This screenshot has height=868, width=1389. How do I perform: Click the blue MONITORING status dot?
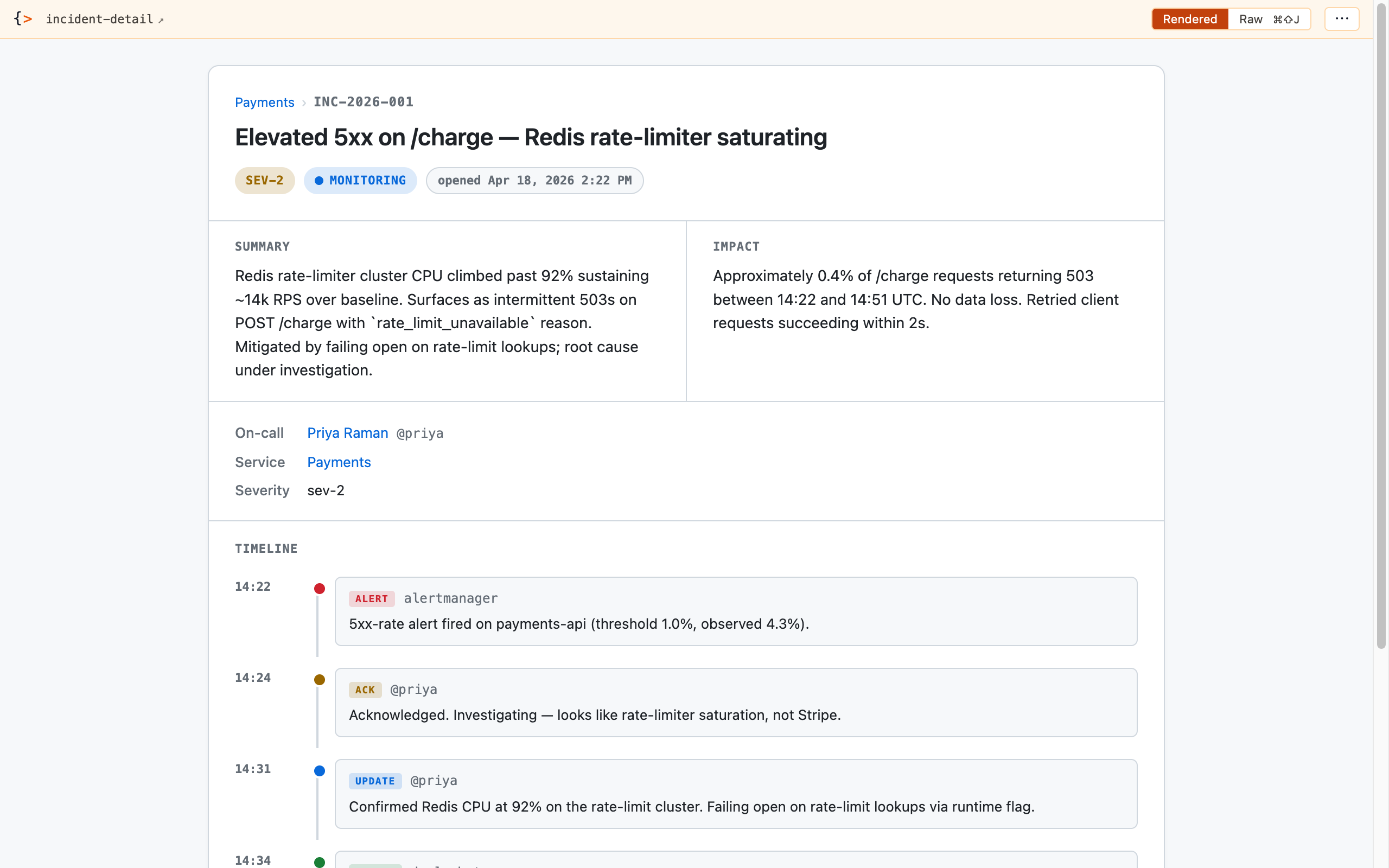[320, 180]
